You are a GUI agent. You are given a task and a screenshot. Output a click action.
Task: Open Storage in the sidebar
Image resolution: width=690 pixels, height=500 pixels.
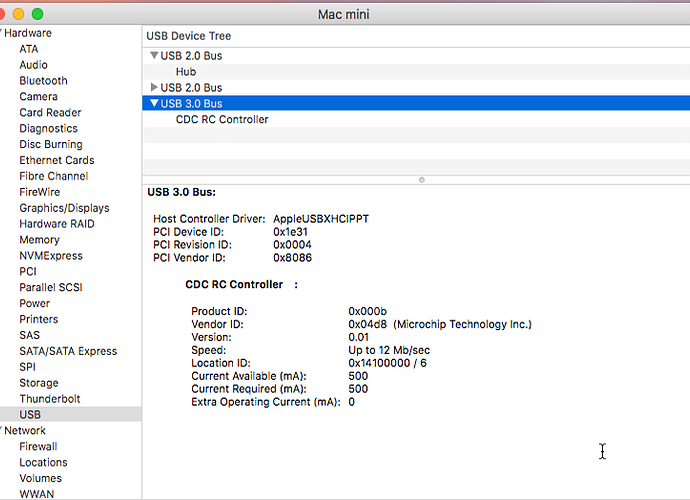39,383
